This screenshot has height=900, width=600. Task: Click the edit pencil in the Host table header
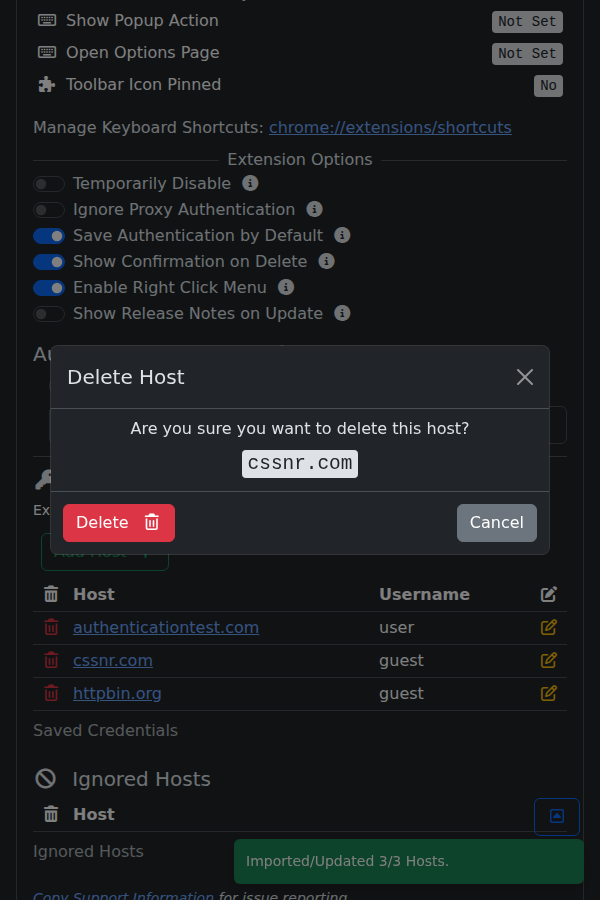(x=548, y=594)
